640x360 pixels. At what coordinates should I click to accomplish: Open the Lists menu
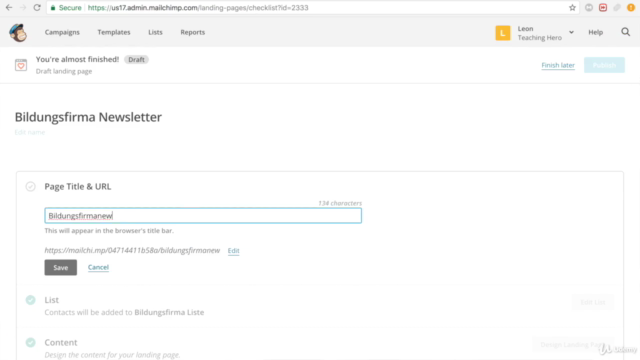pos(155,32)
